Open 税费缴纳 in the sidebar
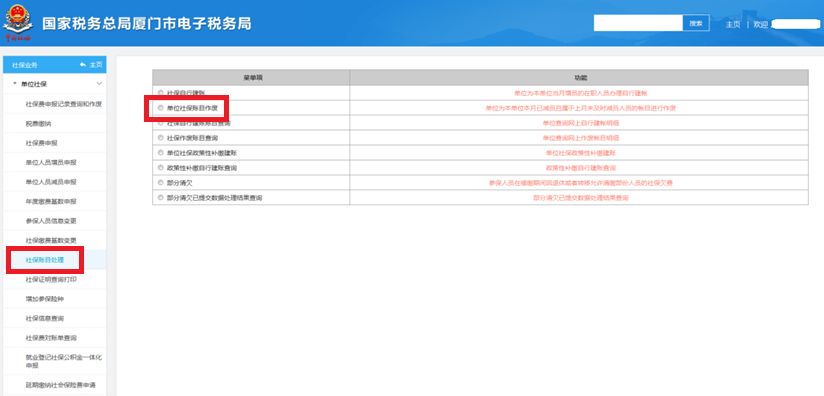 coord(38,123)
